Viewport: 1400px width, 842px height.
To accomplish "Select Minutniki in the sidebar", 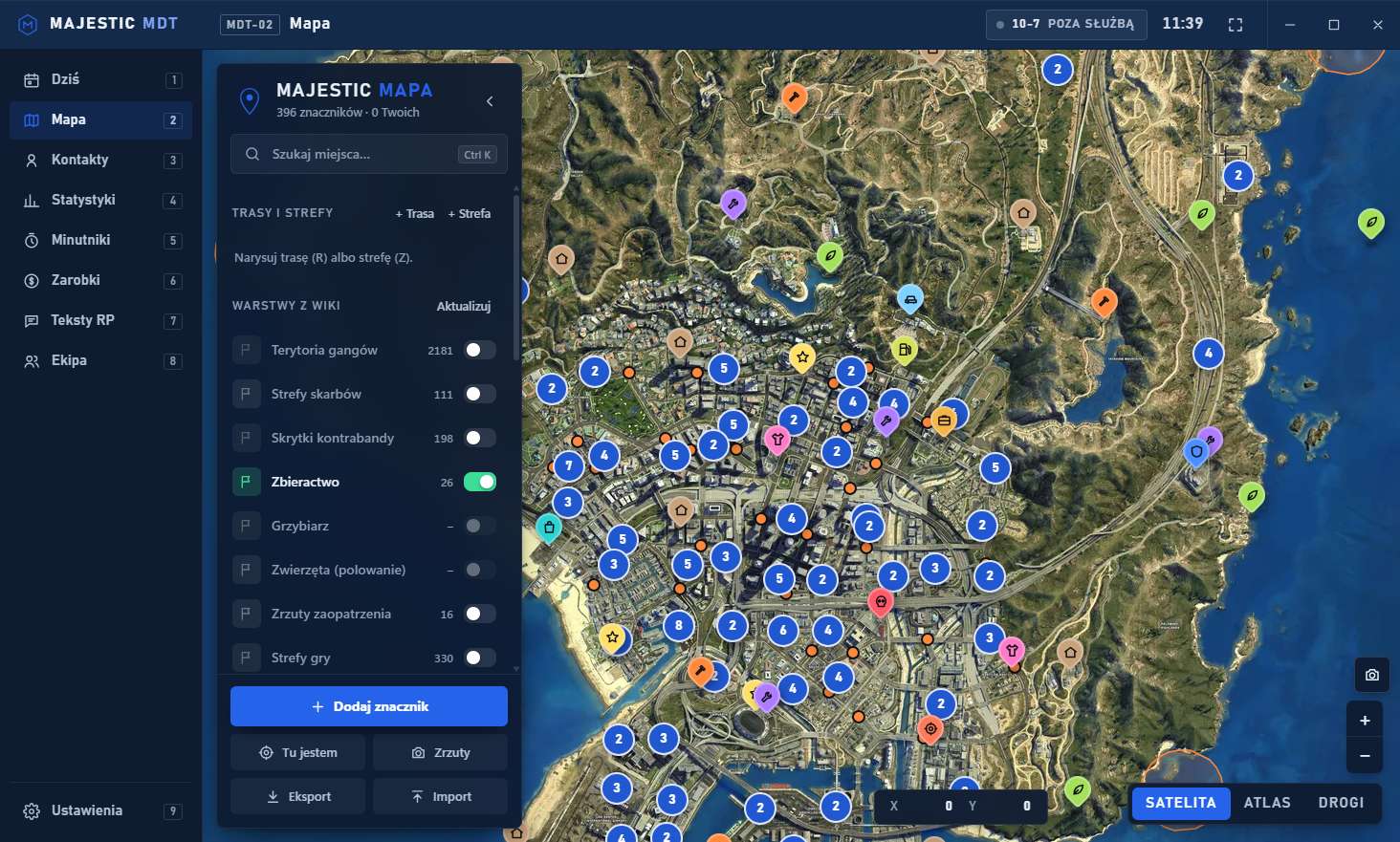I will coord(101,240).
